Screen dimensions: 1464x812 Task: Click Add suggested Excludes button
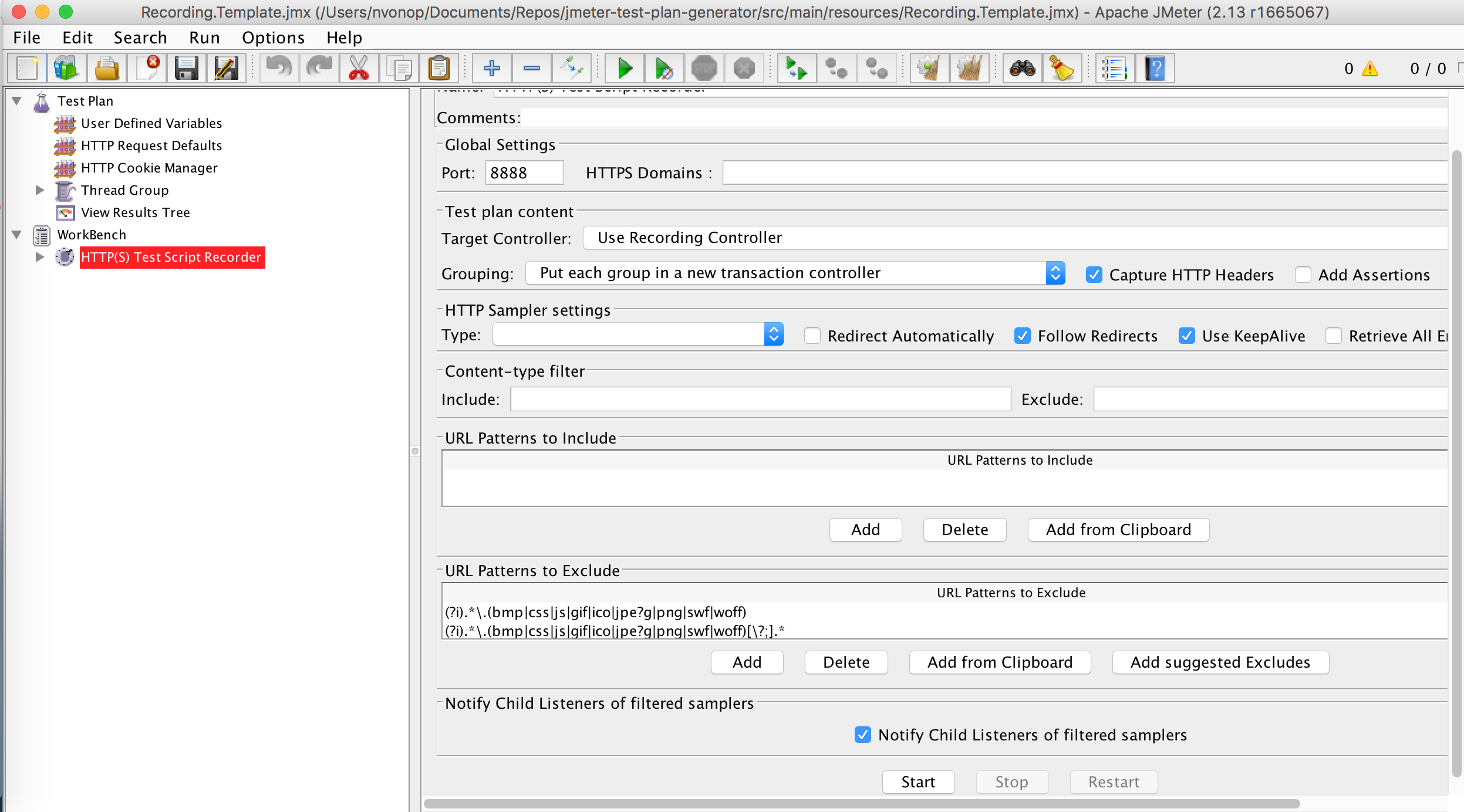point(1220,662)
